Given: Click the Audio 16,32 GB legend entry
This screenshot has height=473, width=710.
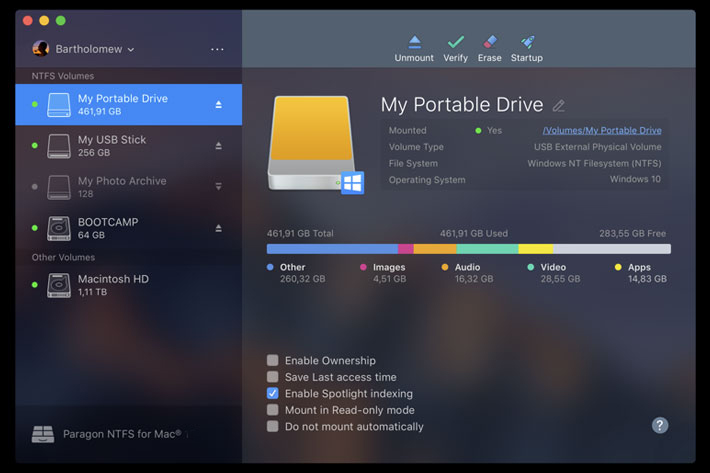Looking at the screenshot, I should tap(467, 273).
